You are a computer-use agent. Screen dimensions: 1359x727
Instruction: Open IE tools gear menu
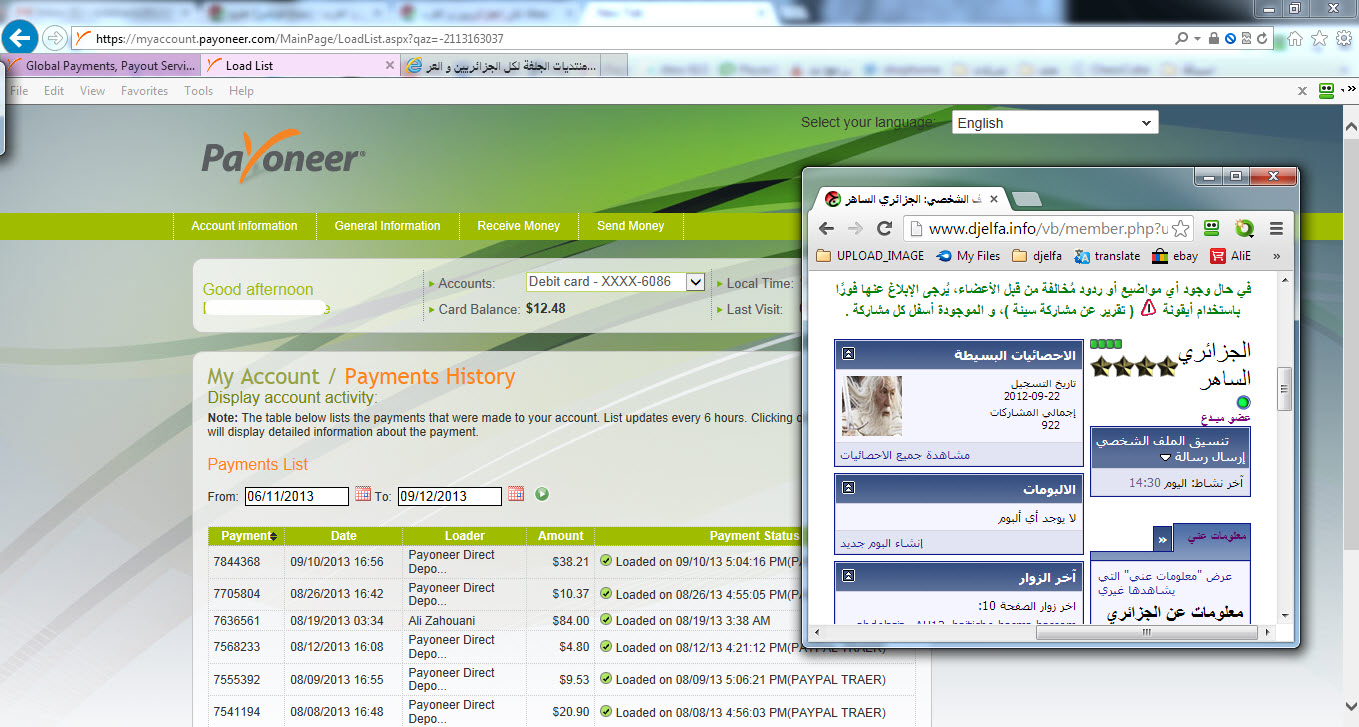point(1343,38)
